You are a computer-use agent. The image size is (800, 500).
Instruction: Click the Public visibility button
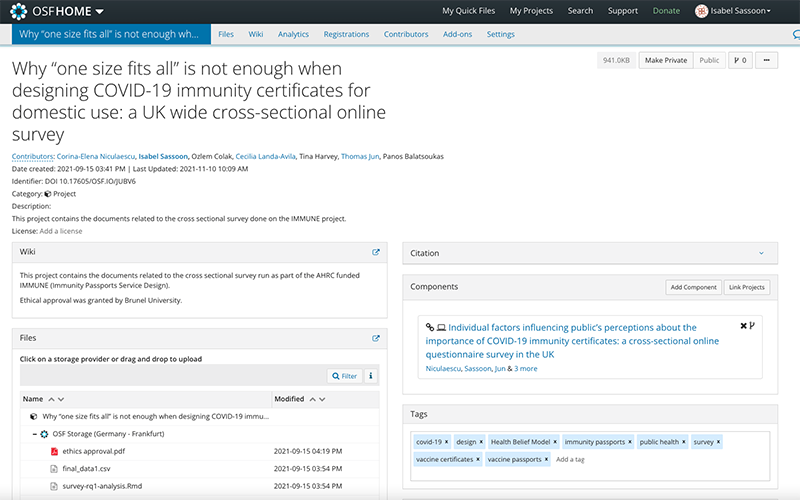(709, 60)
